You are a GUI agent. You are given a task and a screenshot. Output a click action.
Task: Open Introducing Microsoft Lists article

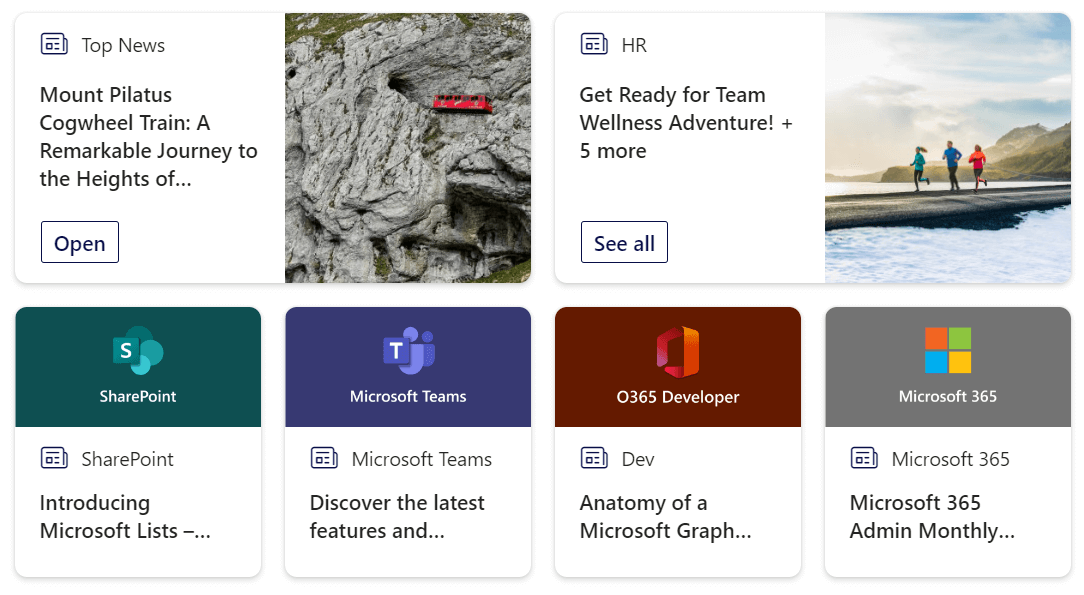125,517
